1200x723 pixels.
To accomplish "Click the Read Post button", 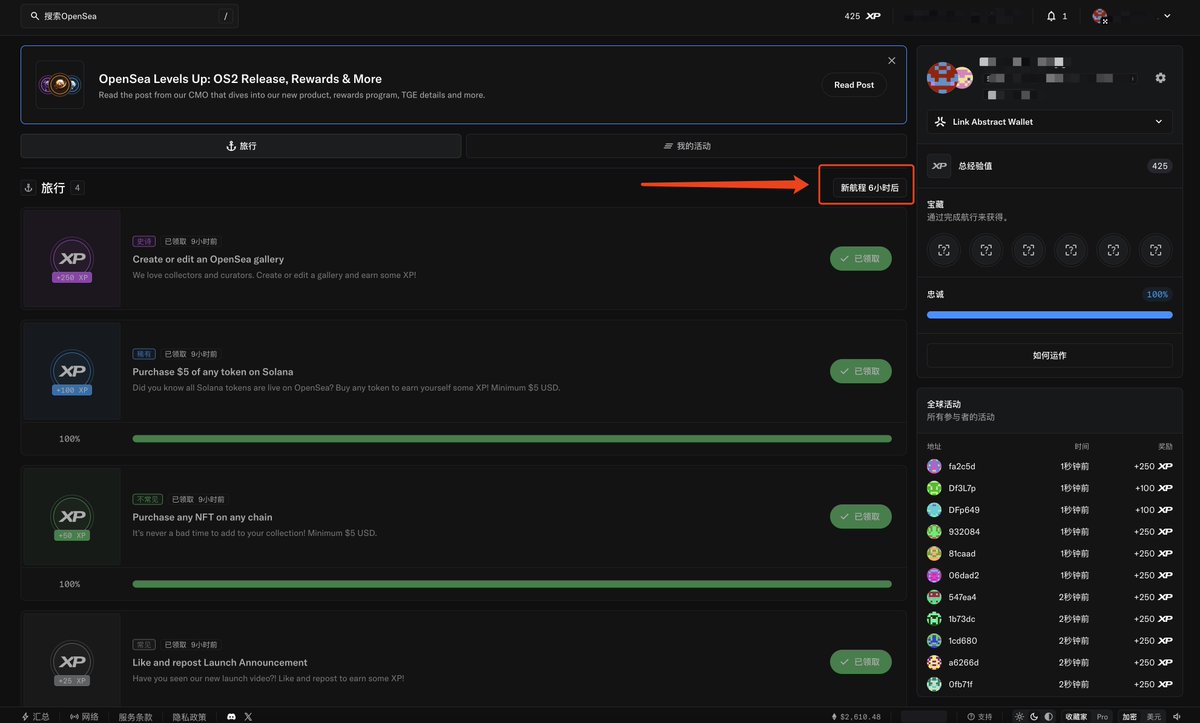I will tap(854, 85).
